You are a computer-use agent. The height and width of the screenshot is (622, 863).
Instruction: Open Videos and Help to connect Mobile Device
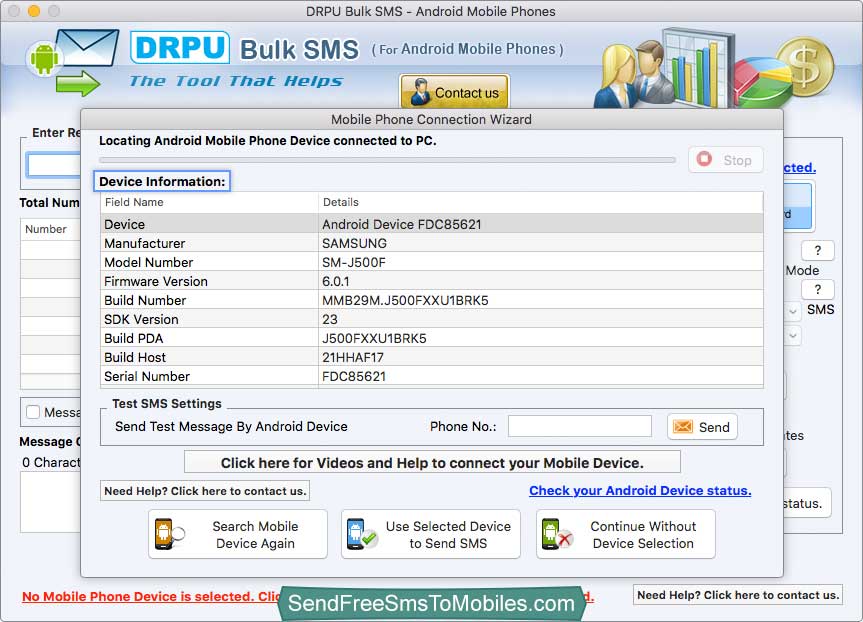pos(432,462)
